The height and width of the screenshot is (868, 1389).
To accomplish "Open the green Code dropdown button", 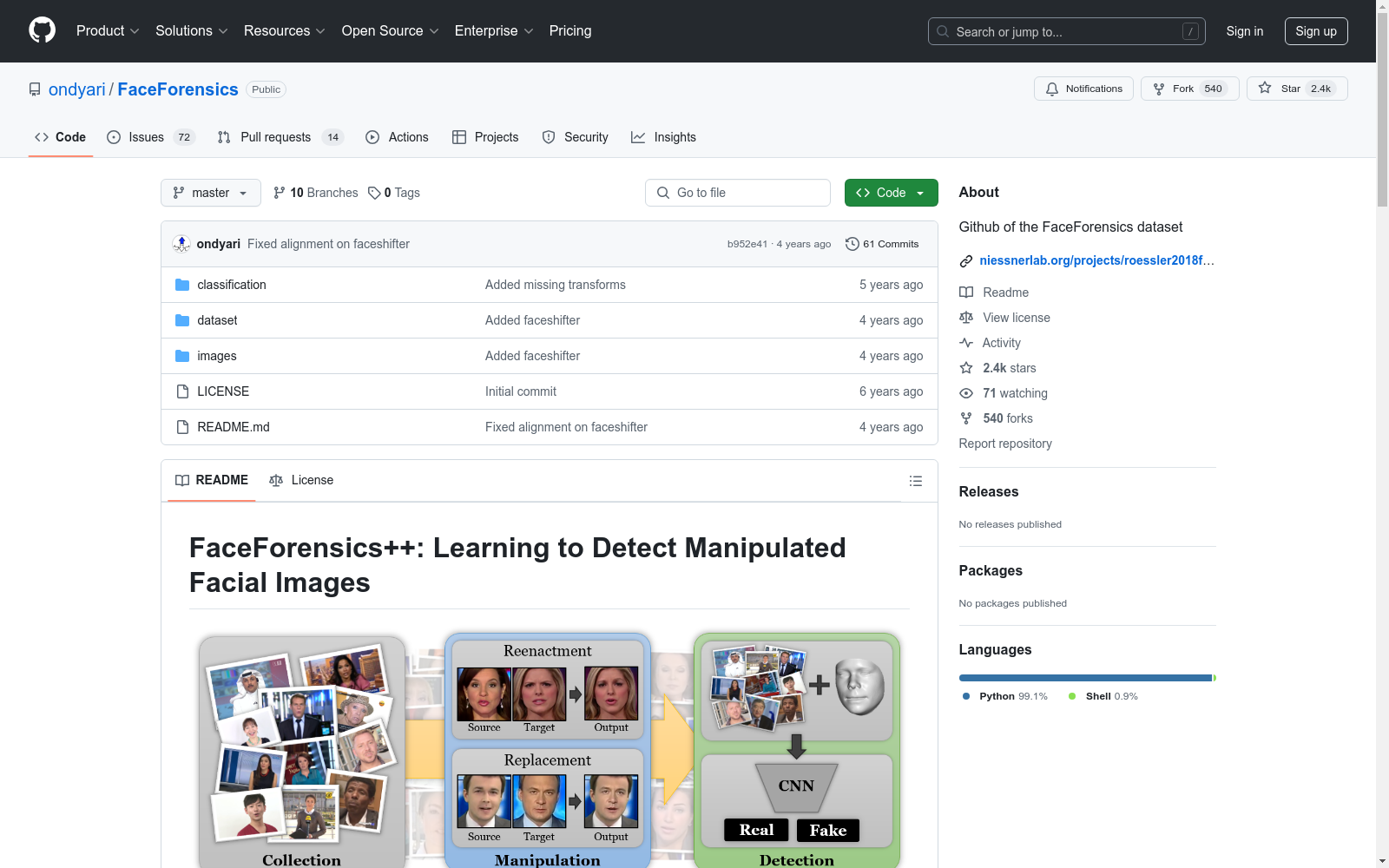I will click(x=891, y=193).
